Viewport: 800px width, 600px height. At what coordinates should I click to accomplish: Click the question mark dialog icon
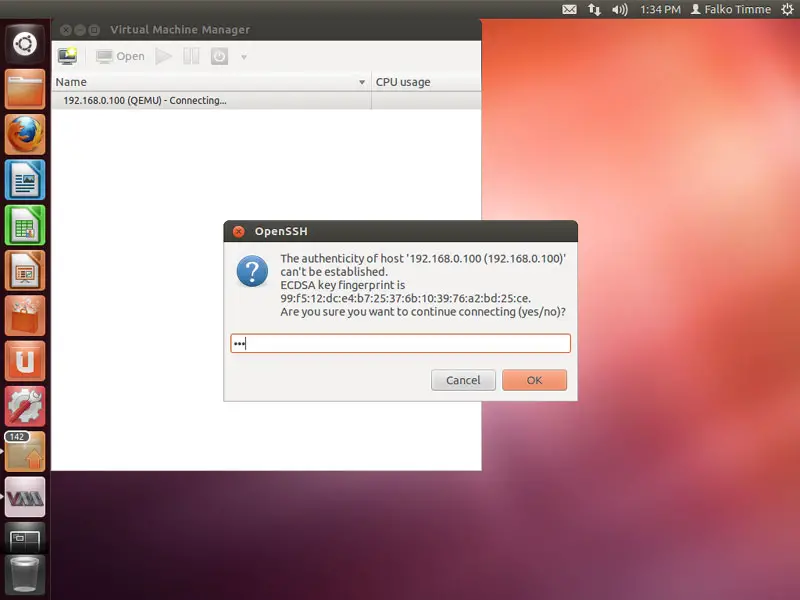click(x=252, y=271)
